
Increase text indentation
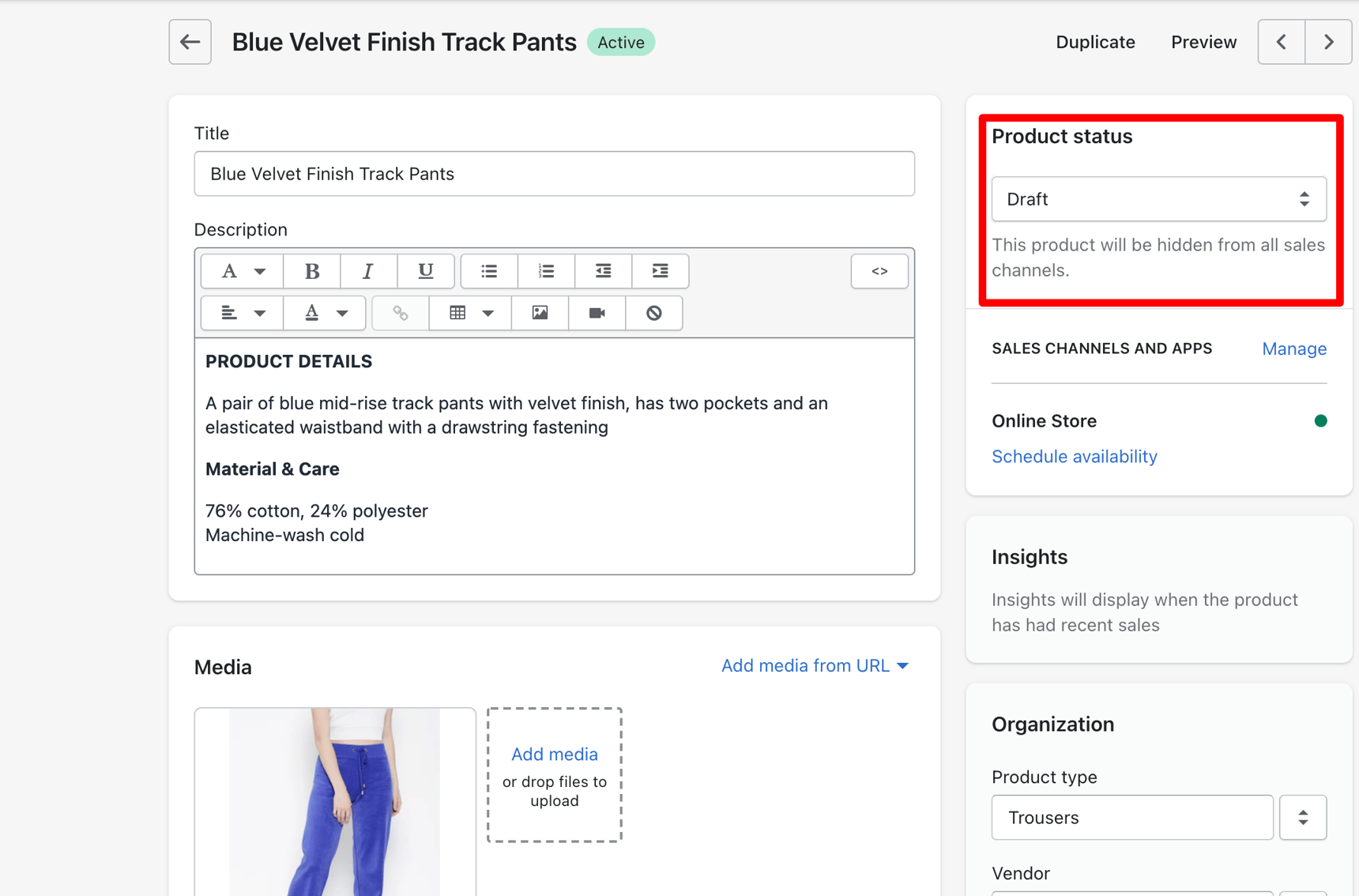[661, 271]
